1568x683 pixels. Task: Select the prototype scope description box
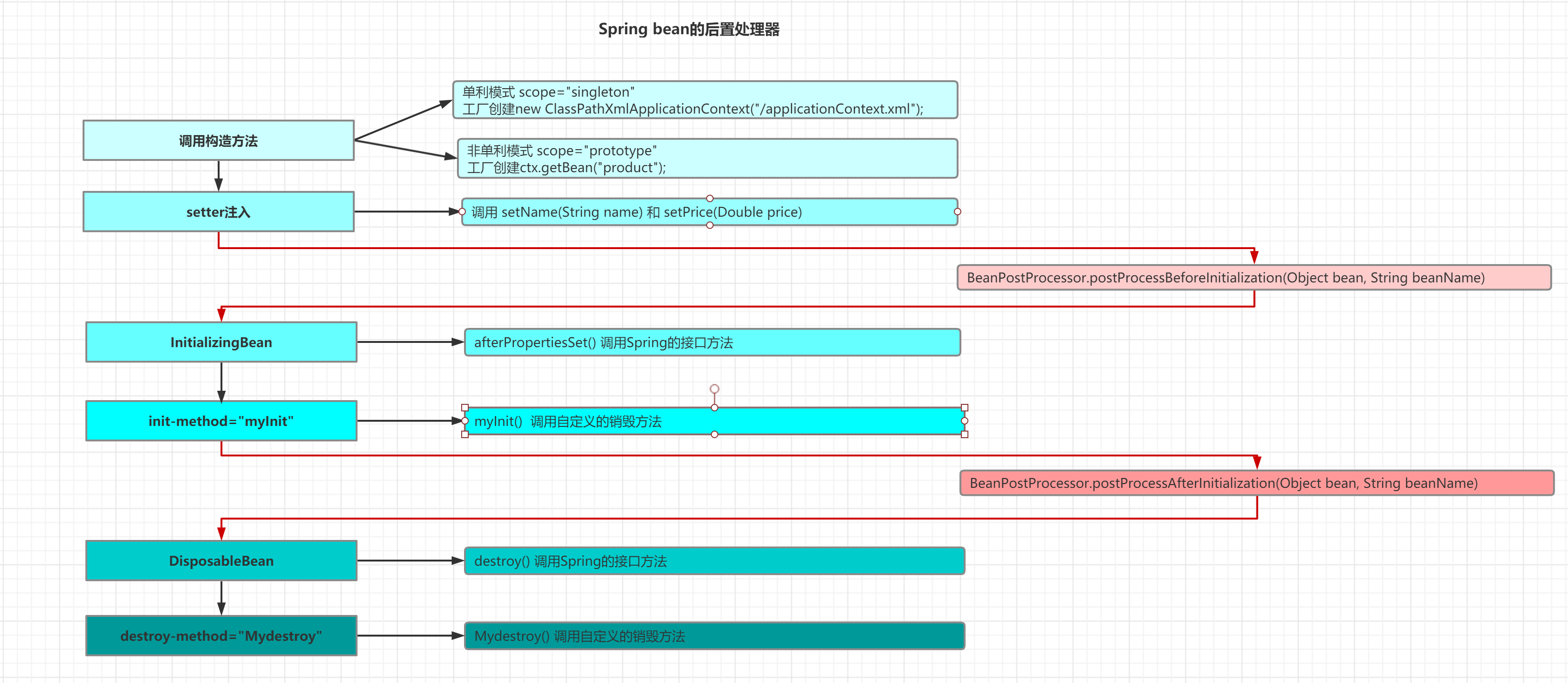tap(708, 158)
